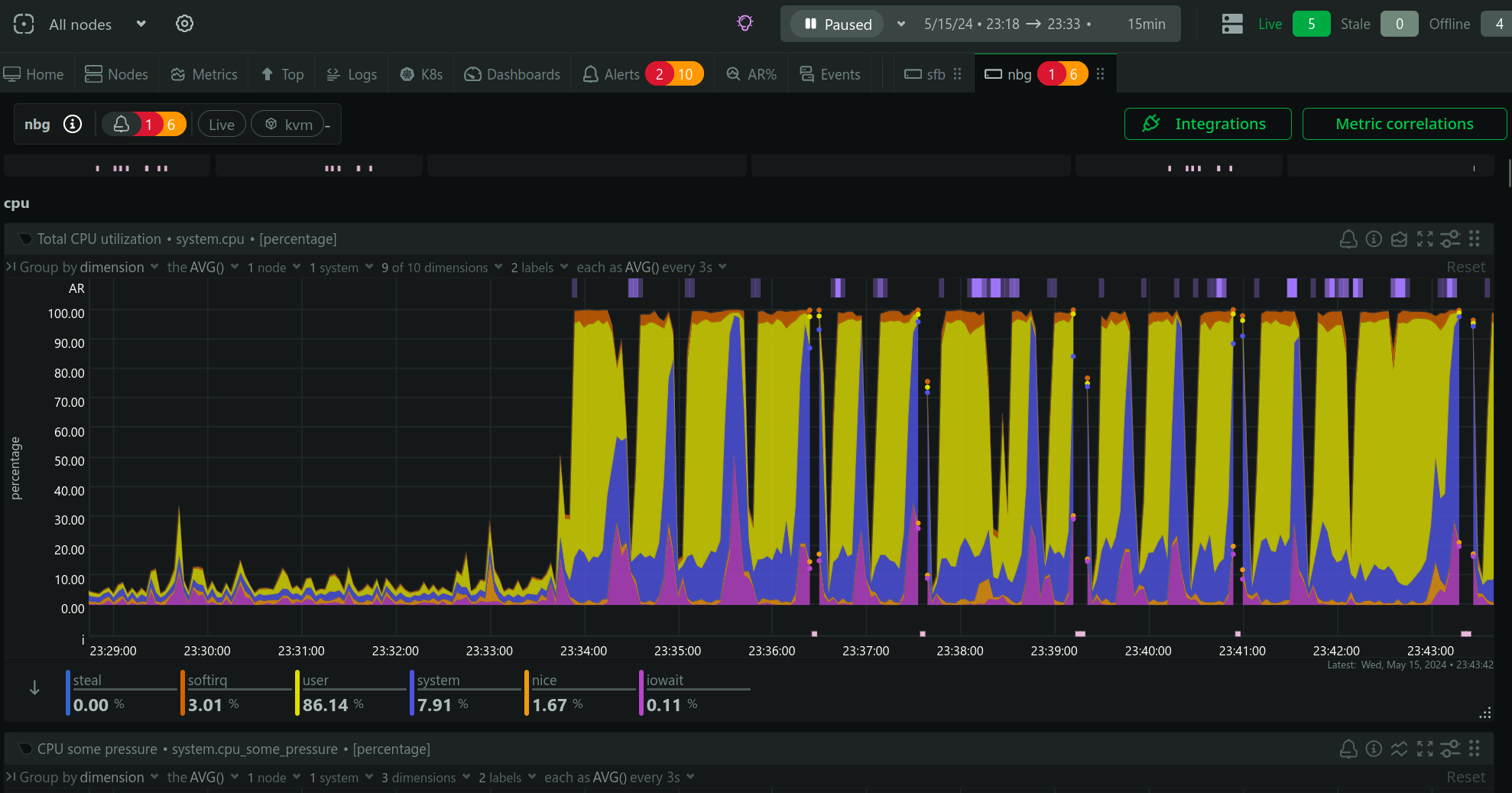The height and width of the screenshot is (793, 1512).
Task: Open alert bell on Total CPU utilization chart
Action: 1348,239
